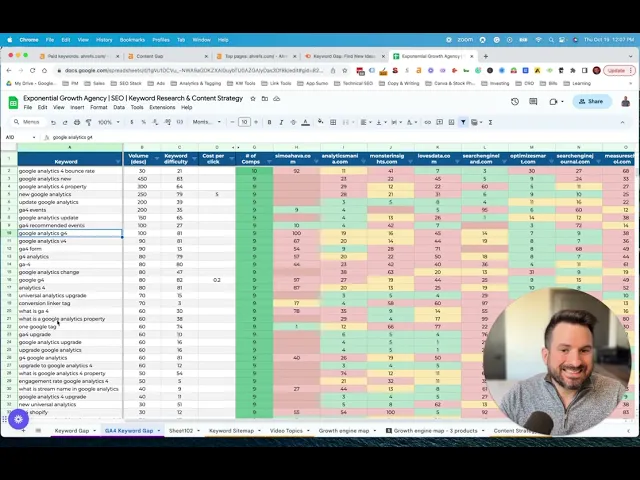This screenshot has width=640, height=480.
Task: Open the text color picker
Action: click(305, 122)
